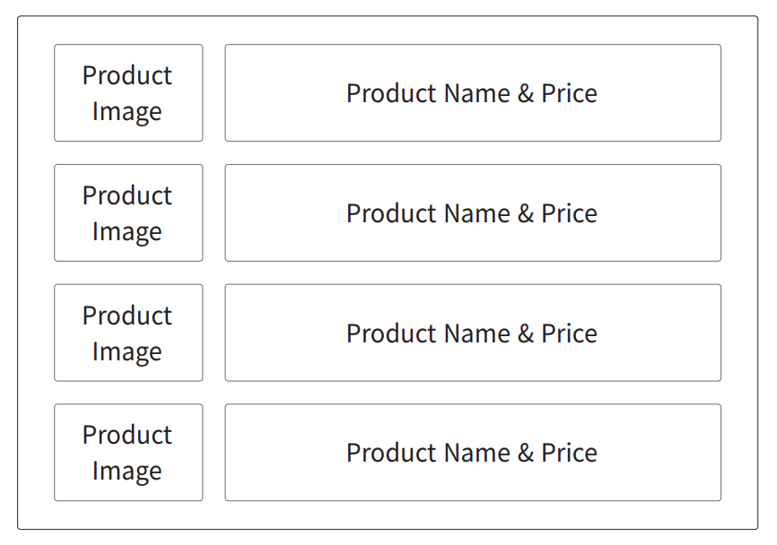This screenshot has height=545, width=777.
Task: Click the word "Image" in the top image box
Action: coord(127,112)
